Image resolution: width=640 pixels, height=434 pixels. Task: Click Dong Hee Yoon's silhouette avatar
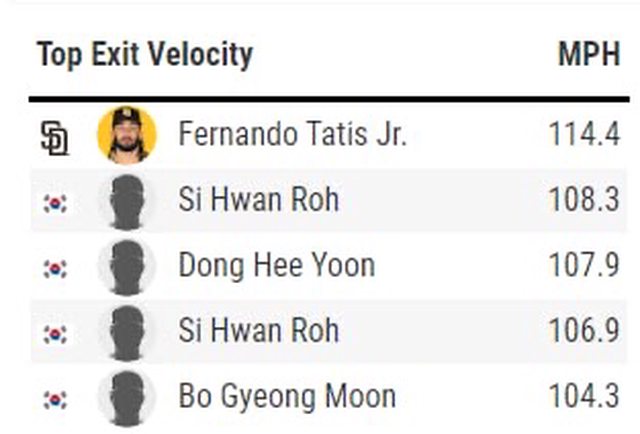point(126,266)
